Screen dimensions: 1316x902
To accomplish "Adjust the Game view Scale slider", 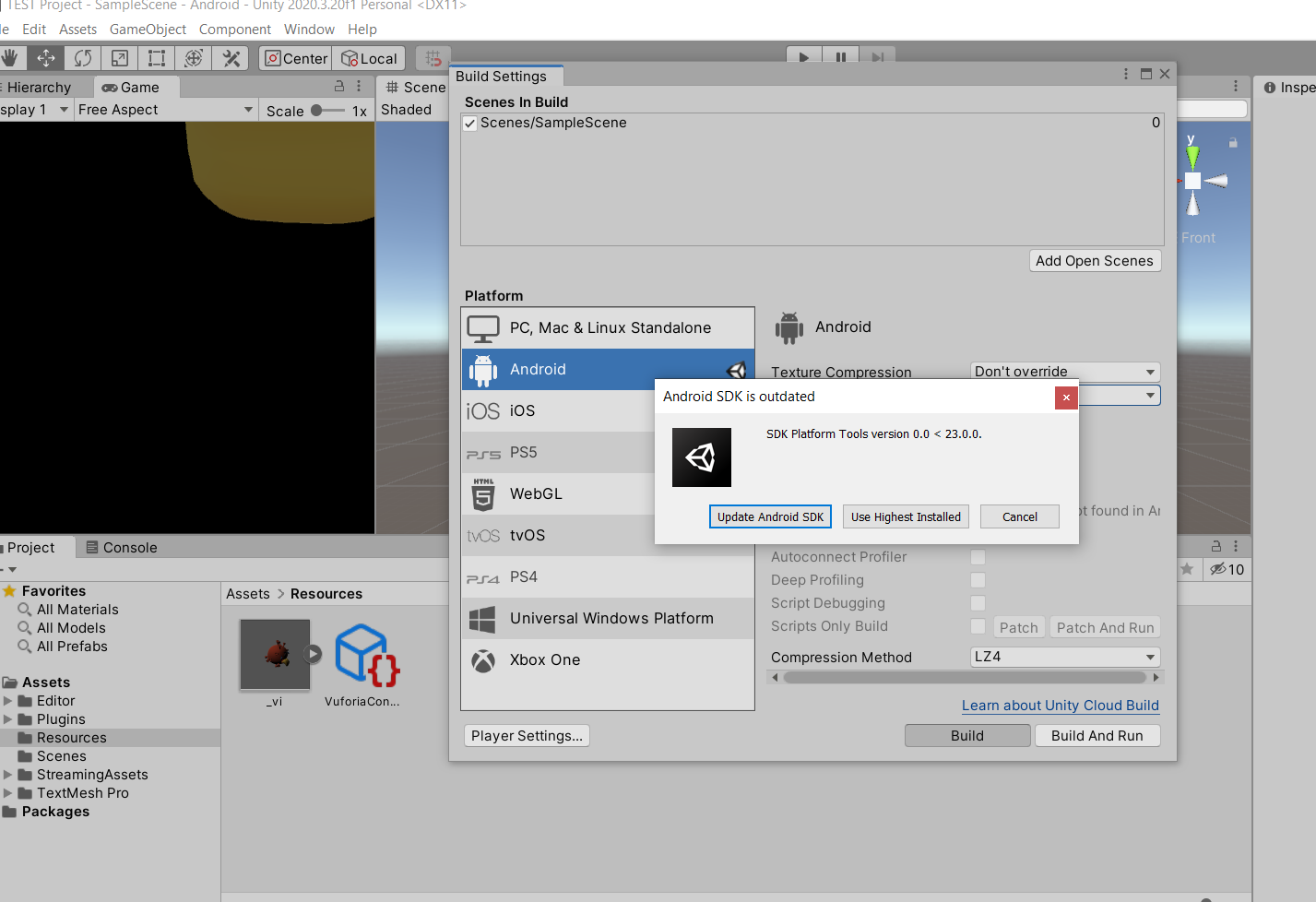I will coord(327,110).
